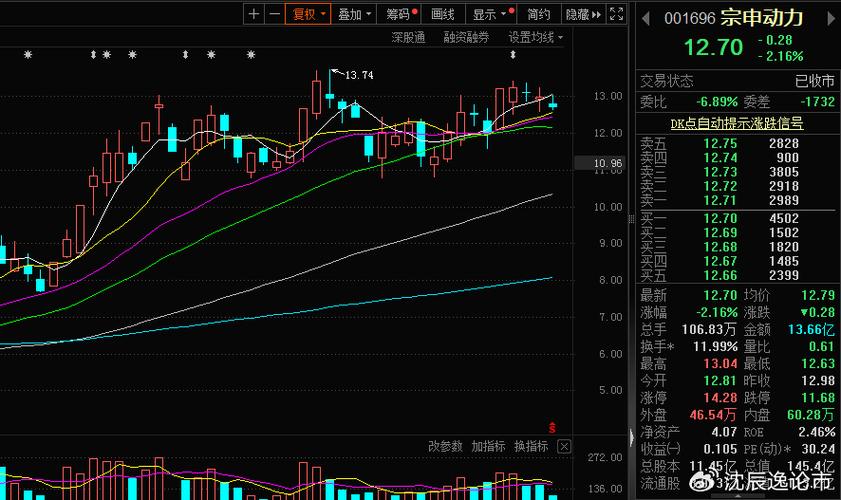Image resolution: width=841 pixels, height=500 pixels.
Task: Click the 13.74 high price marker
Action: coord(359,75)
